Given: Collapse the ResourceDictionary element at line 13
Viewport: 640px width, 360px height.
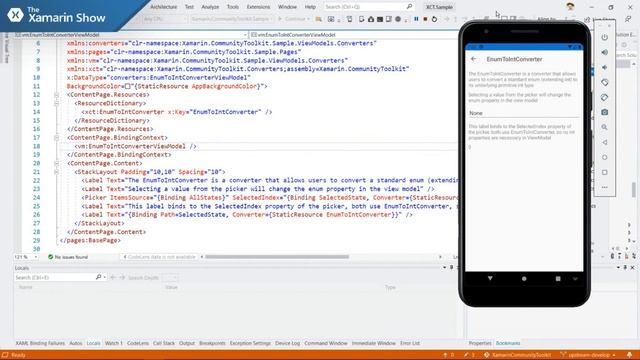Looking at the screenshot, I should point(57,103).
